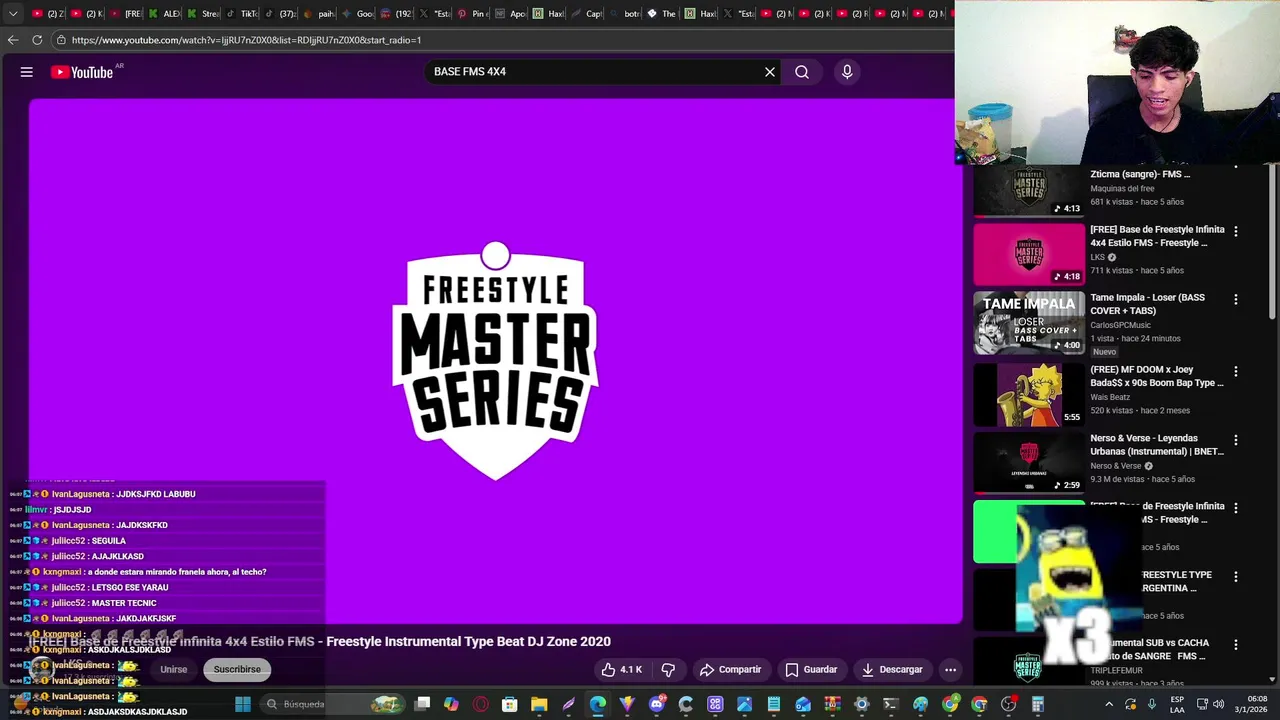Click the magnifier search button
The image size is (1280, 720).
point(802,72)
